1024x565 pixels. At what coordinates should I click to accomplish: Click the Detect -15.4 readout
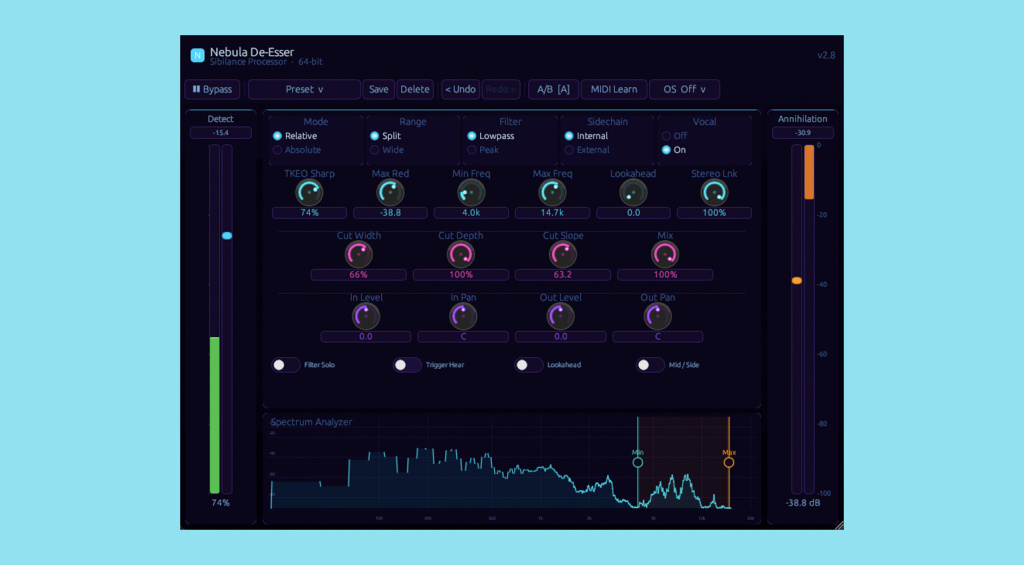click(220, 133)
